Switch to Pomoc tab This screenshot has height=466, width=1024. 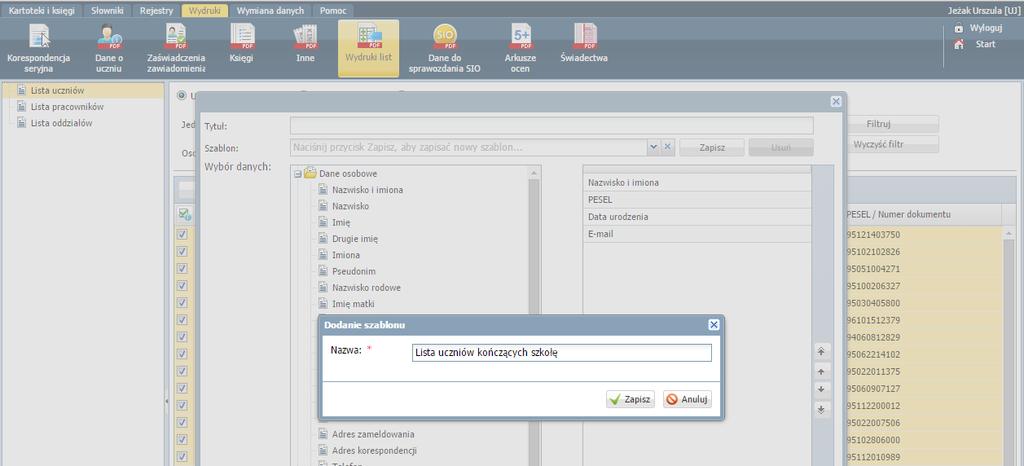tap(334, 11)
